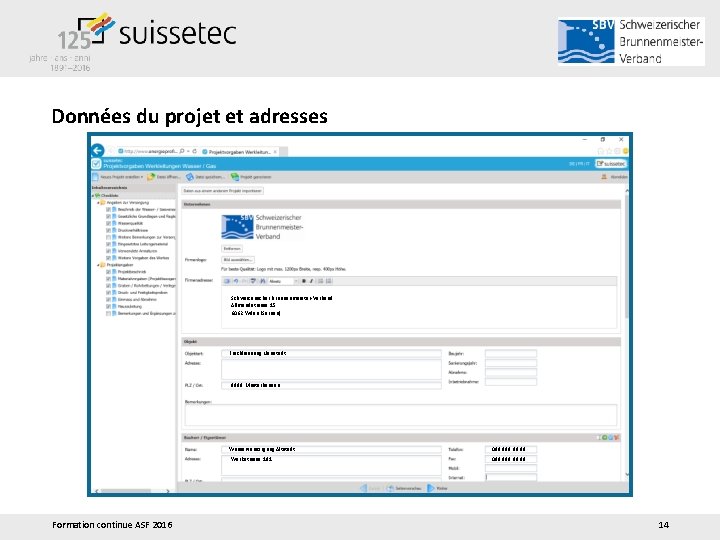720x540 pixels.
Task: Click green add icon in Bauherr section header
Action: tap(605, 438)
